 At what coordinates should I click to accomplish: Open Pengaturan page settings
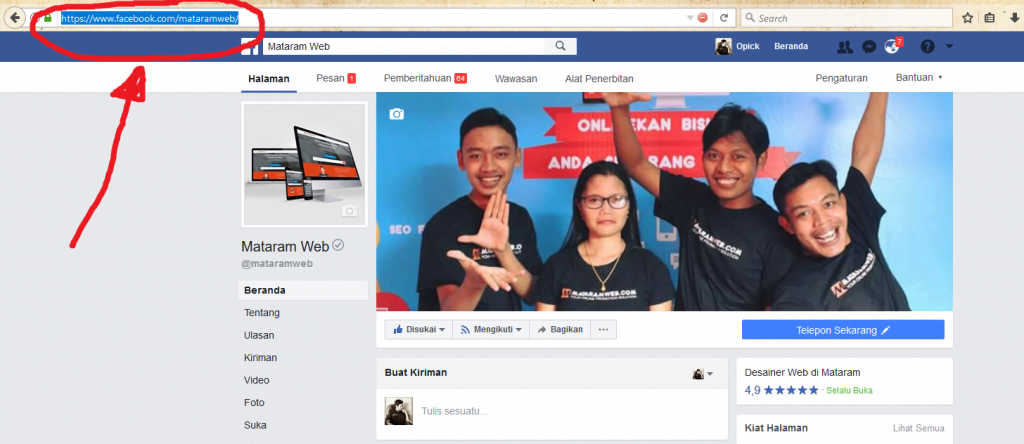coord(841,78)
